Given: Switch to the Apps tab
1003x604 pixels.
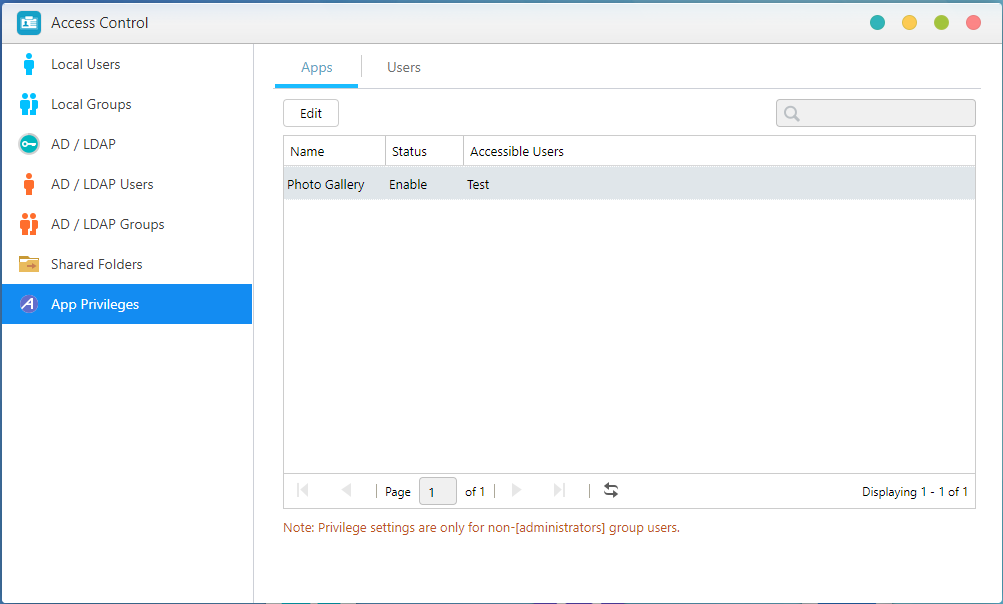Looking at the screenshot, I should click(x=317, y=68).
